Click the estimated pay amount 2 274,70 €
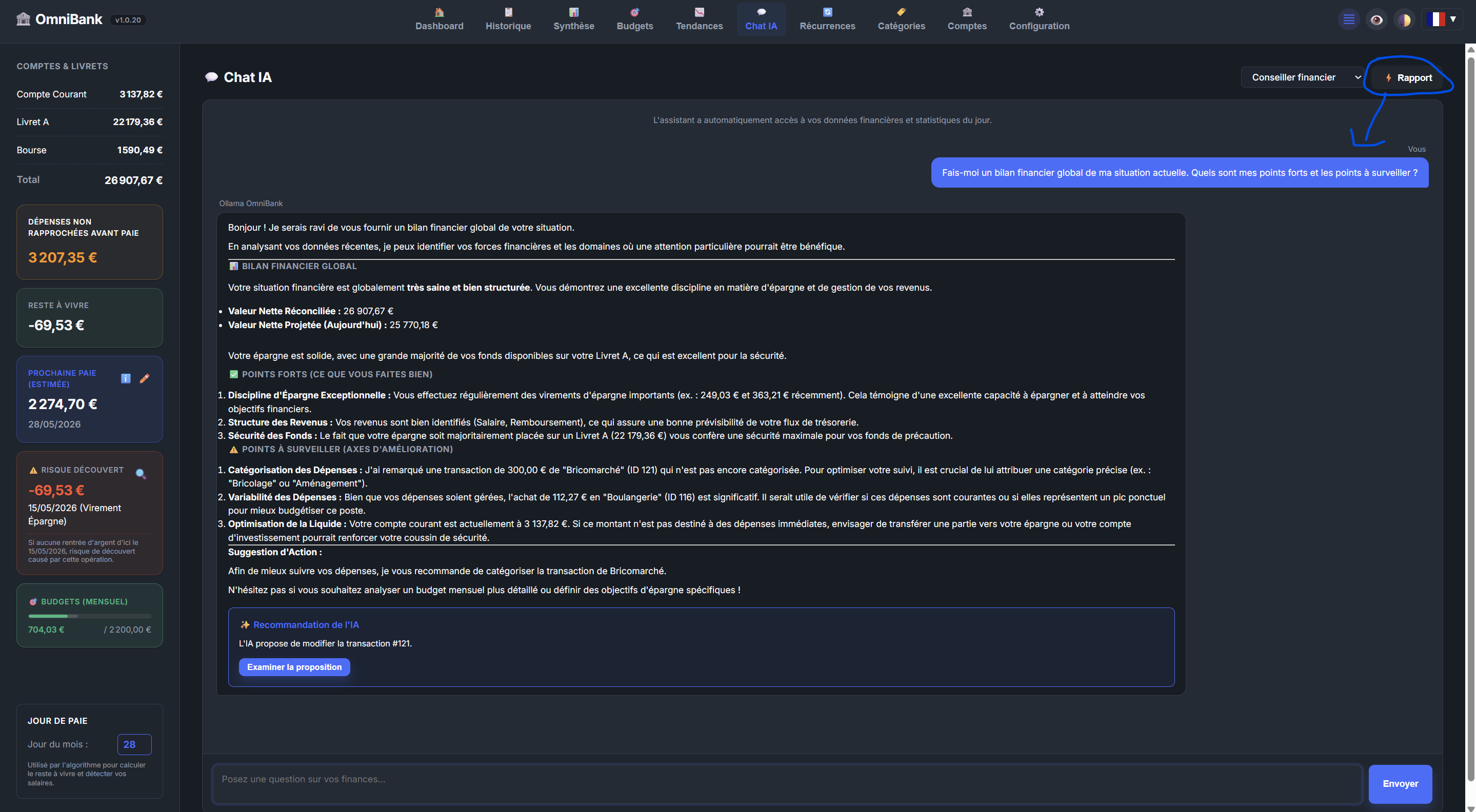Image resolution: width=1476 pixels, height=812 pixels. 63,404
